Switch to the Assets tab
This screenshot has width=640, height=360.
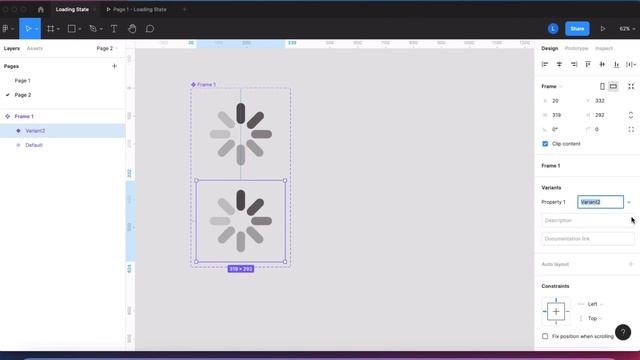(35, 48)
